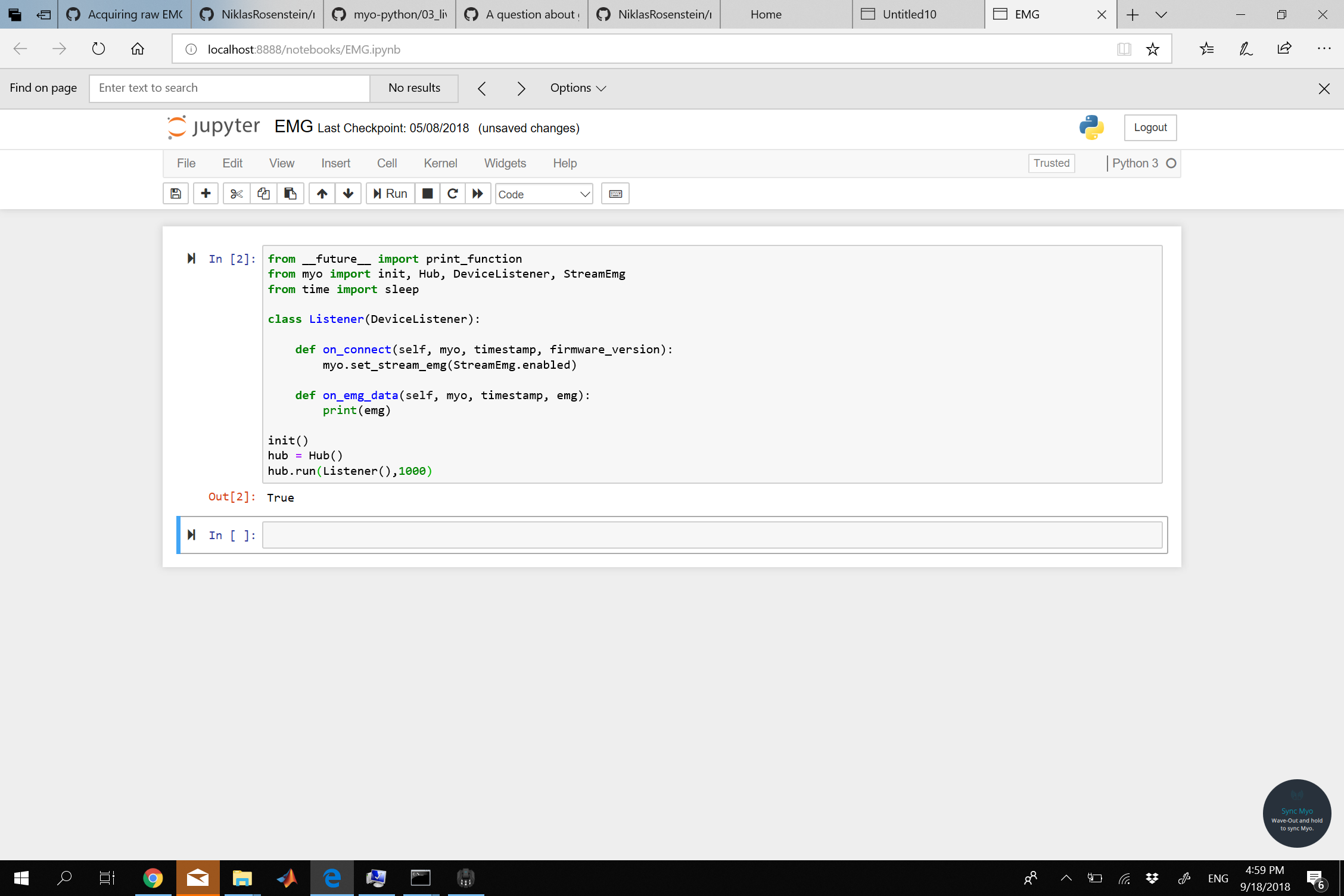The height and width of the screenshot is (896, 1344).
Task: Open the Kernel menu
Action: tap(440, 163)
